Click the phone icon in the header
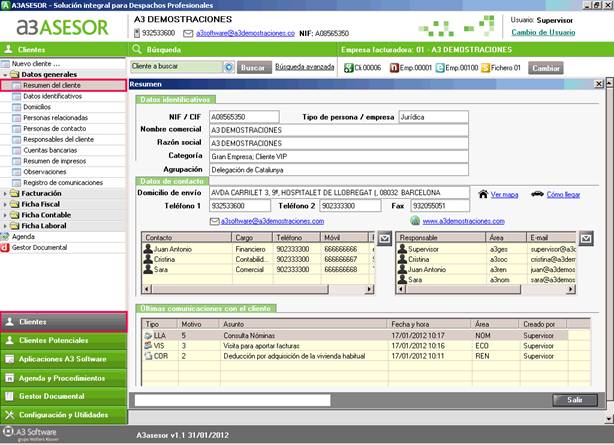 click(137, 33)
